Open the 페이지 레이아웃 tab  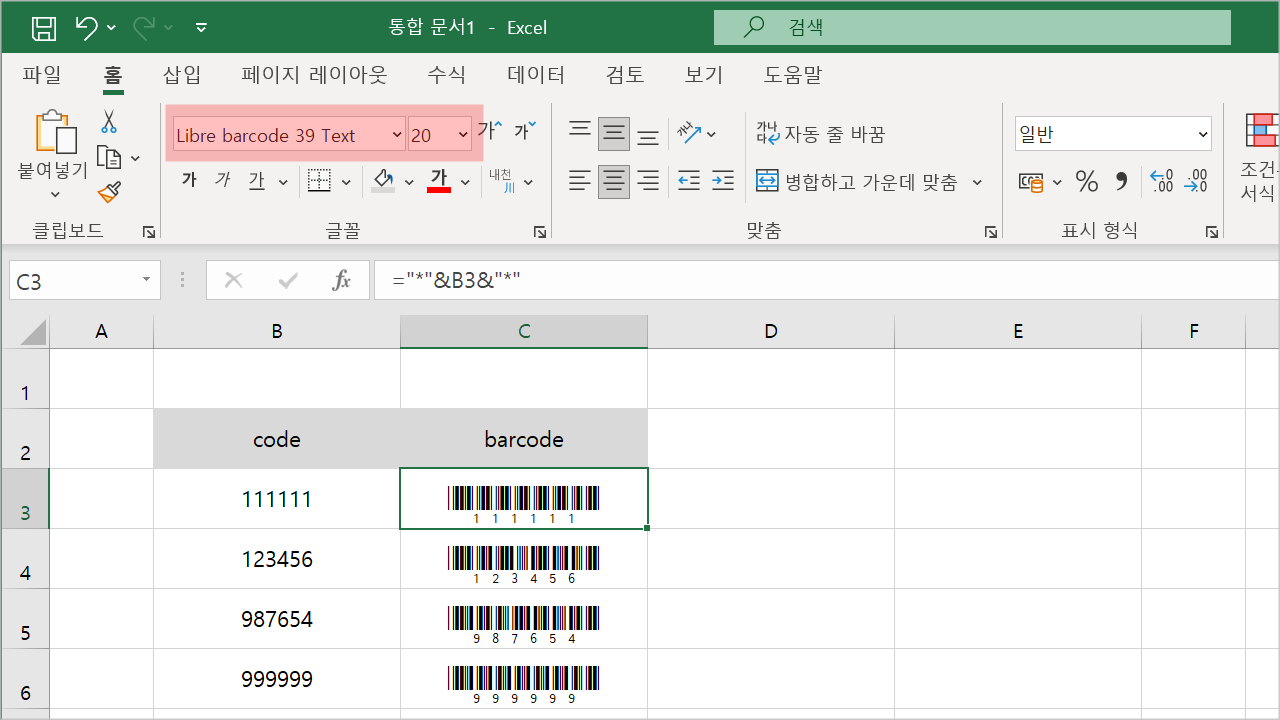314,75
